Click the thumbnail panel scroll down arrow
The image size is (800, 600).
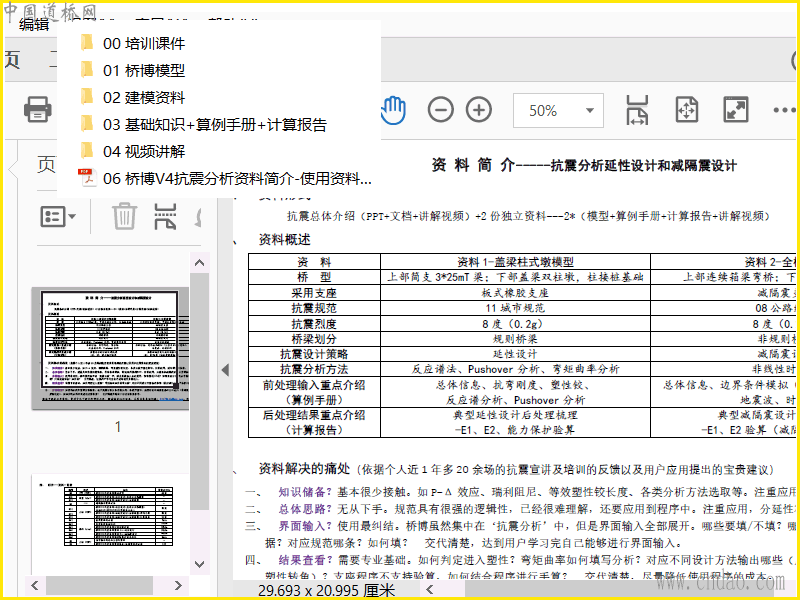[199, 564]
